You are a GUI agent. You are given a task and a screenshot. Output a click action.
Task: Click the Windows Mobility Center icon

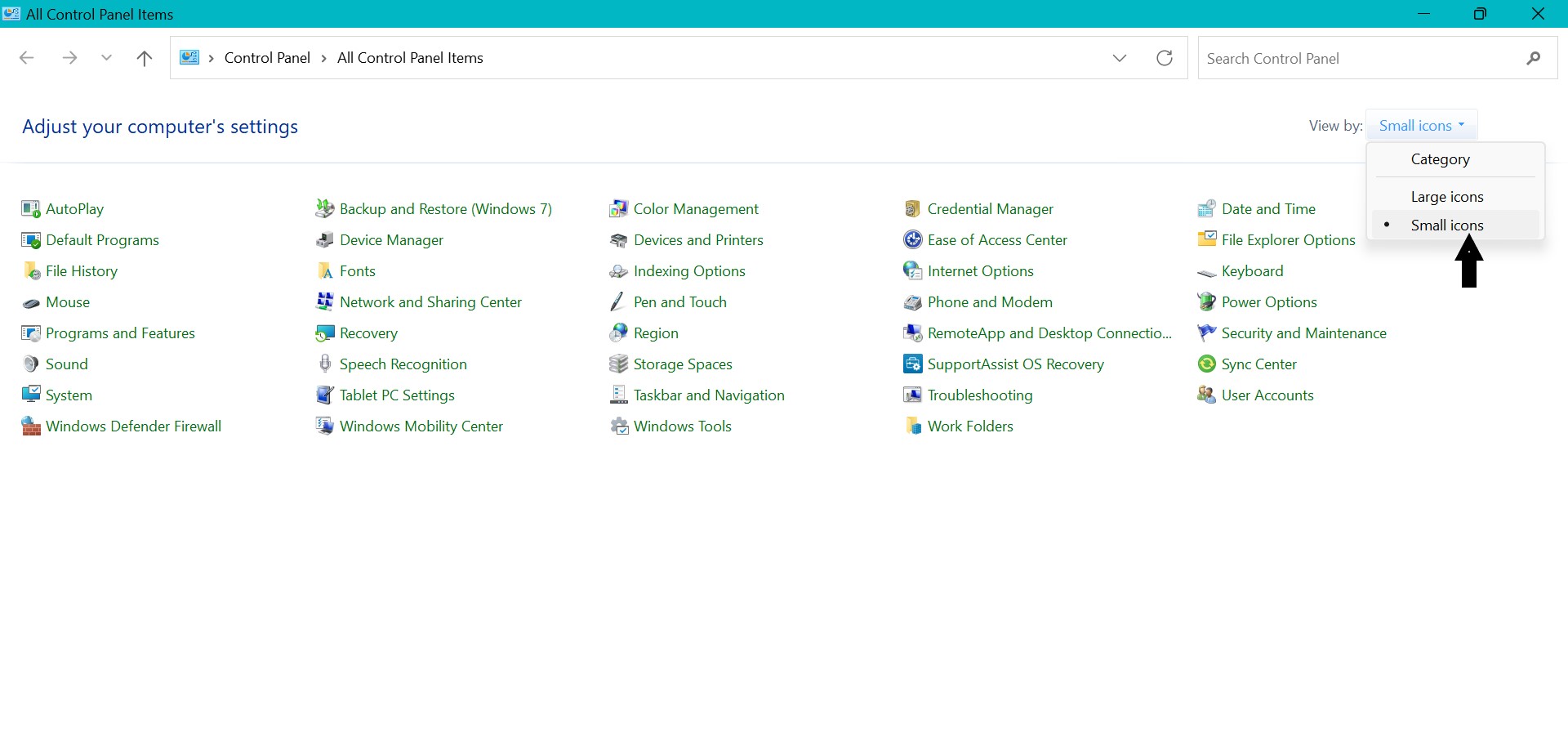[325, 426]
